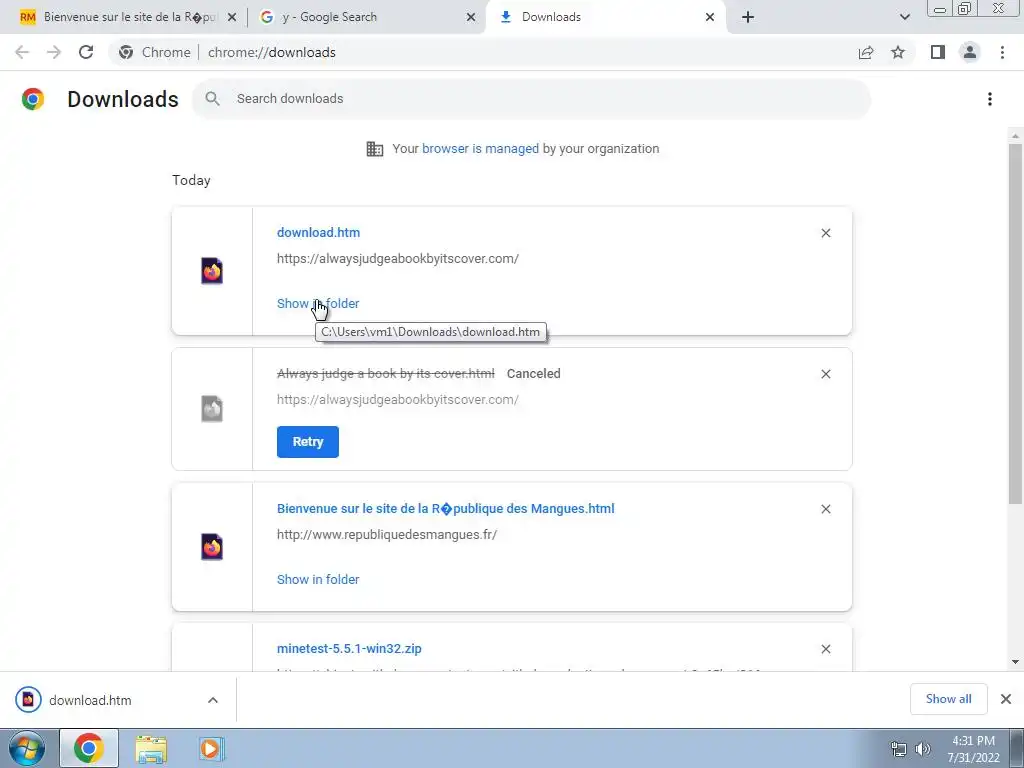Image resolution: width=1024 pixels, height=768 pixels.
Task: Click the Chrome site info chip in address bar
Action: [x=155, y=52]
